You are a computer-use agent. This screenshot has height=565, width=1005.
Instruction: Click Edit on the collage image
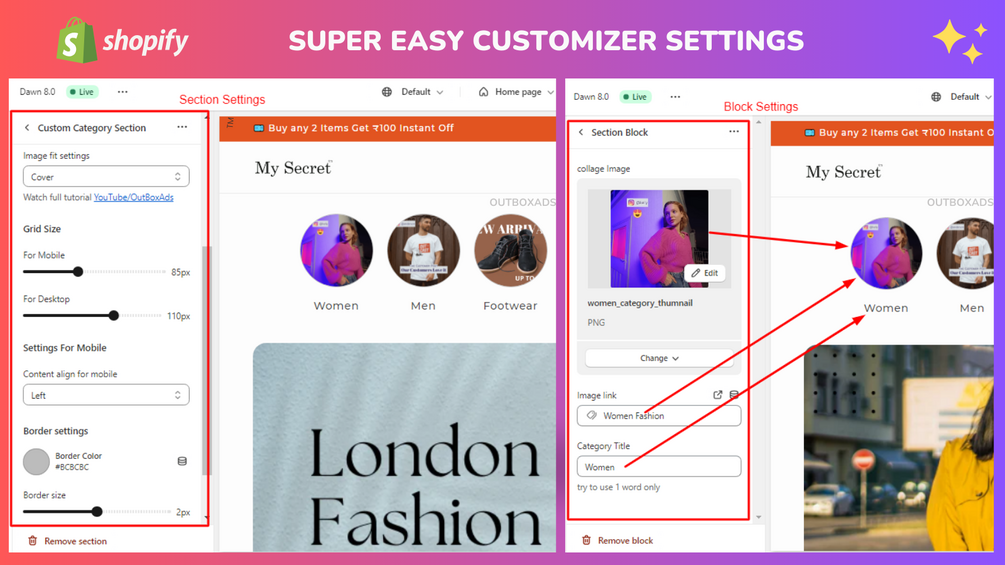[x=704, y=273]
